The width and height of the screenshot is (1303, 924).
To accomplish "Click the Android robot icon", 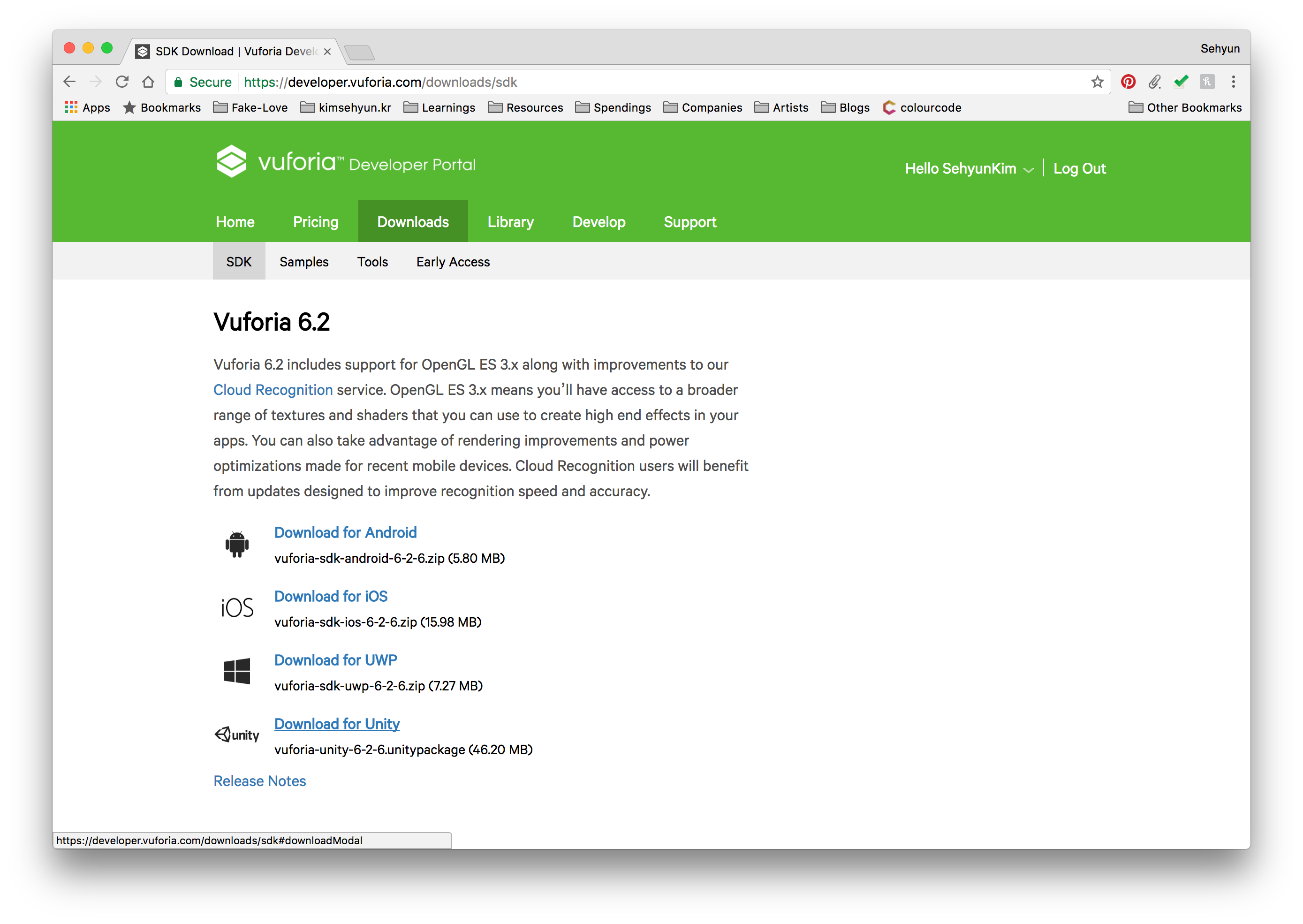I will (237, 545).
